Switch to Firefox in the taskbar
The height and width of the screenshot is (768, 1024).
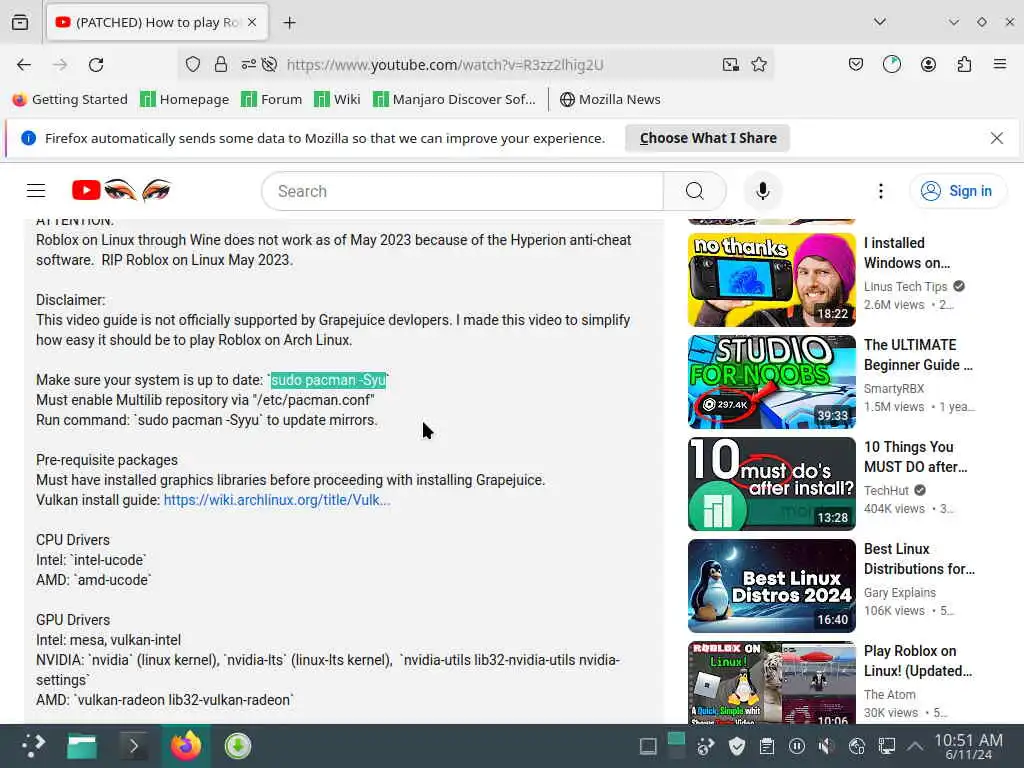coord(185,746)
